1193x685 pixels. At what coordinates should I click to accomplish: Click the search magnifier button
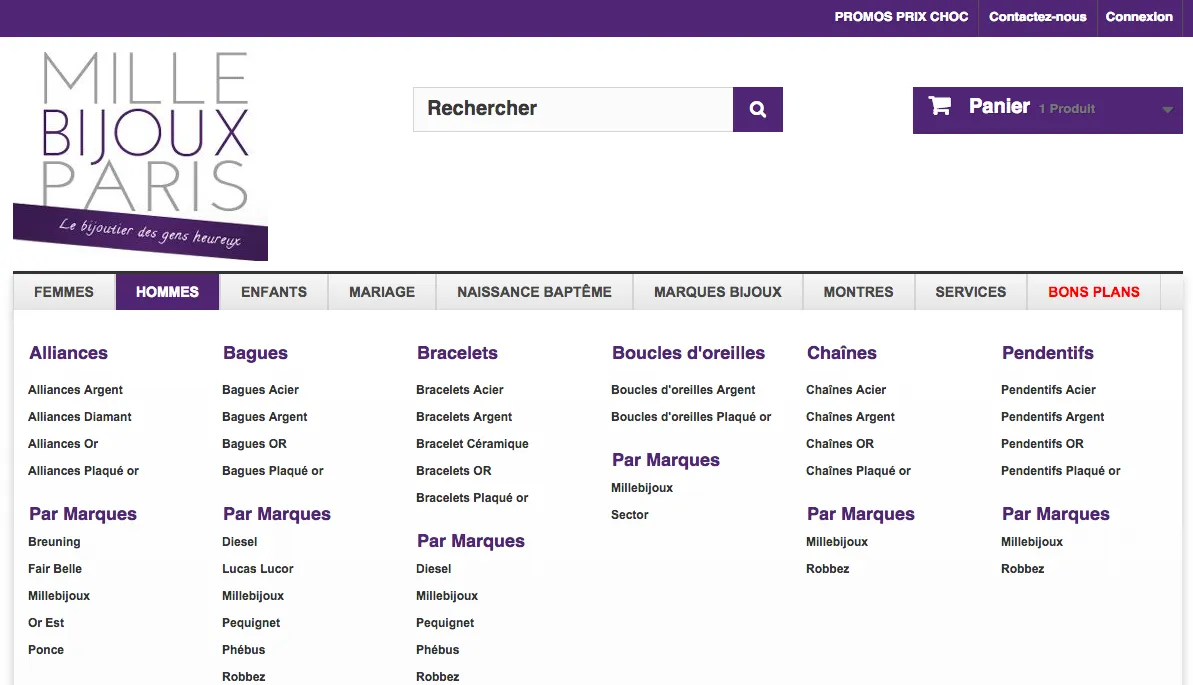[757, 110]
